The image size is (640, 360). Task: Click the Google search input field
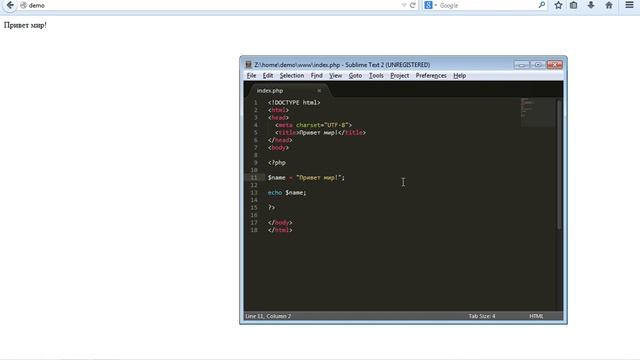pyautogui.click(x=488, y=5)
